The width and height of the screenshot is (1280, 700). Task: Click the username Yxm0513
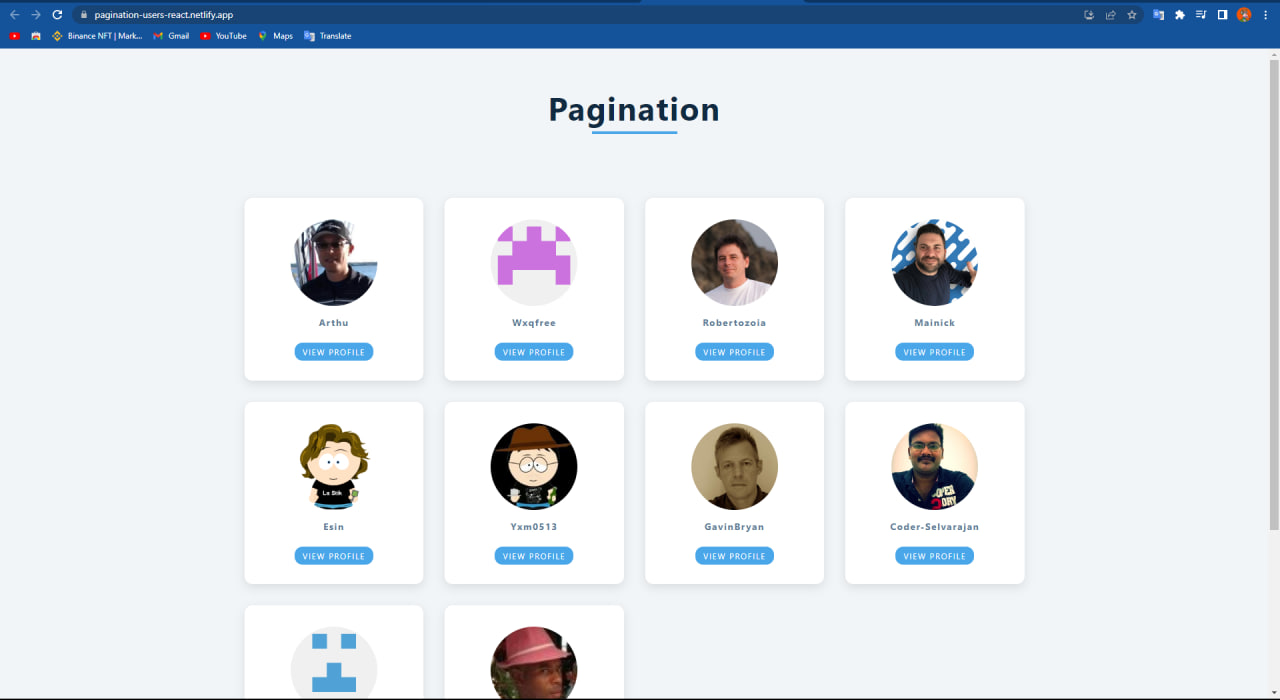click(534, 527)
